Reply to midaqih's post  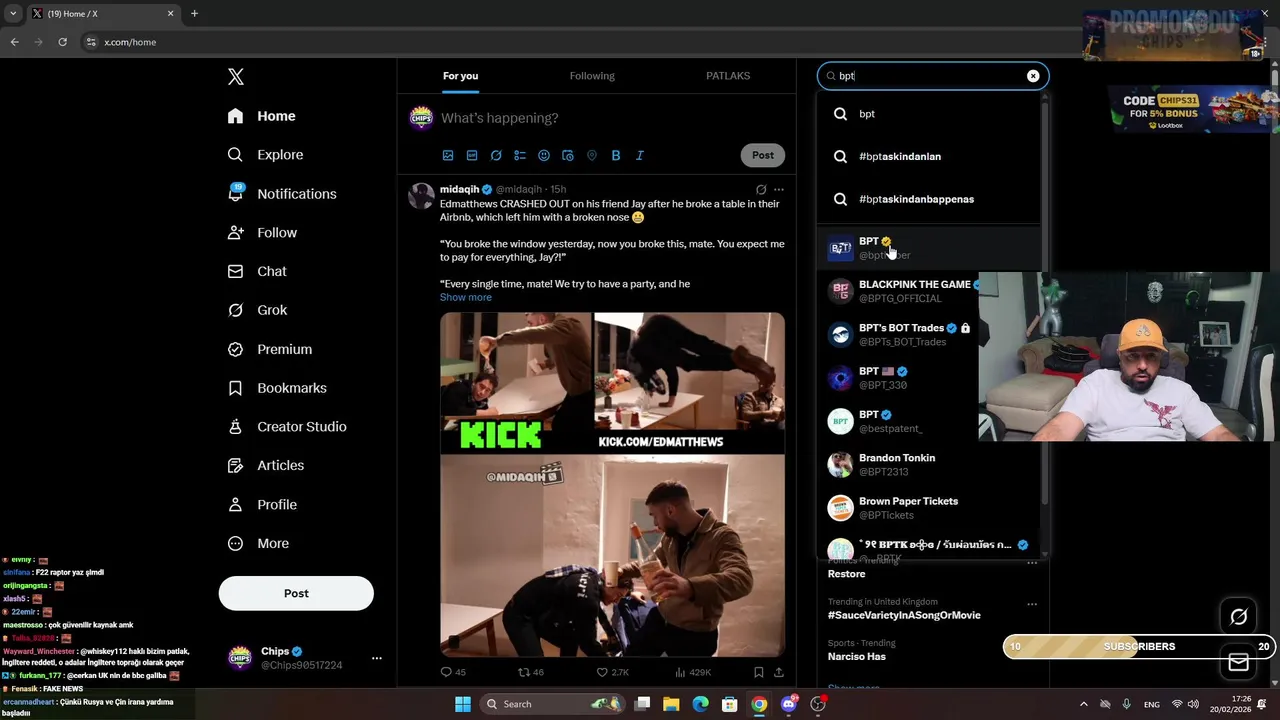coord(453,672)
